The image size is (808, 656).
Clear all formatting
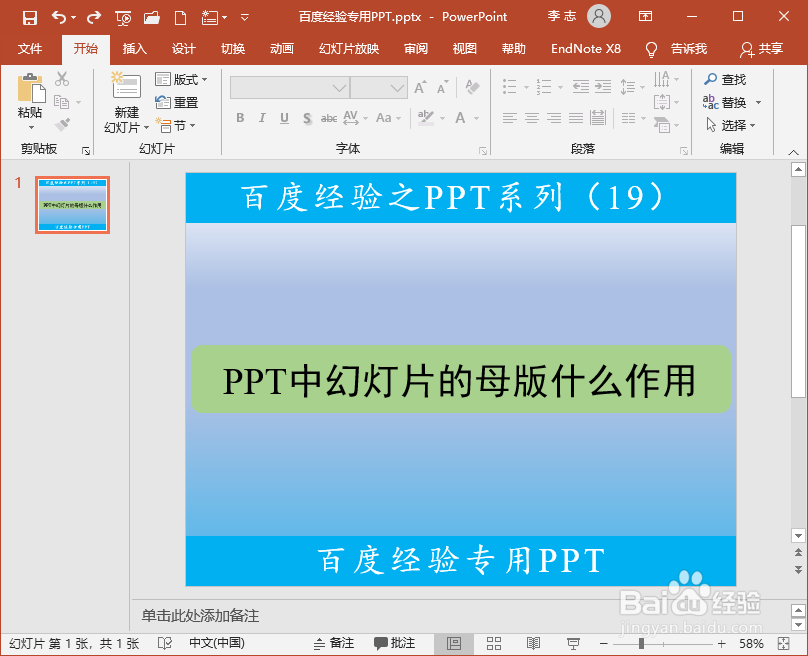click(472, 87)
